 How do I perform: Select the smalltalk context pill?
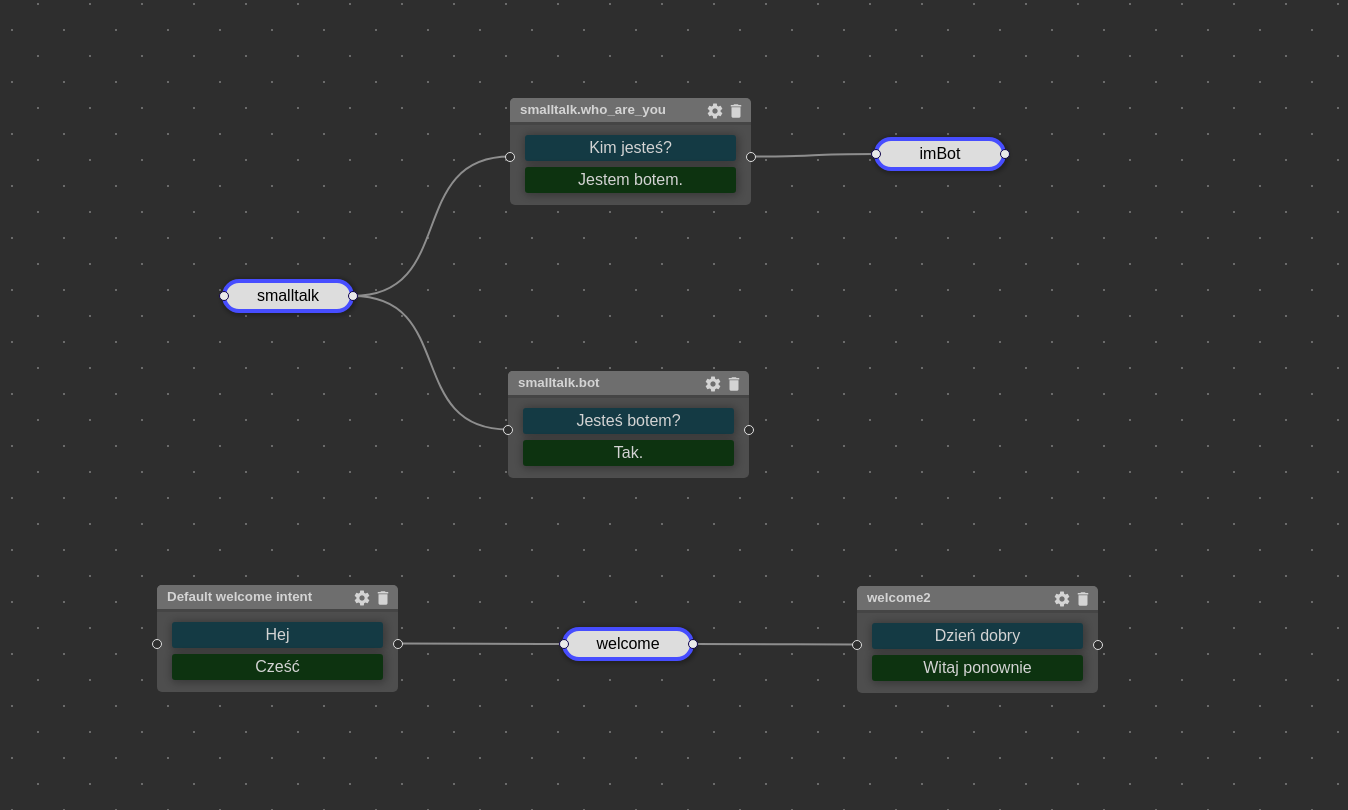[288, 296]
